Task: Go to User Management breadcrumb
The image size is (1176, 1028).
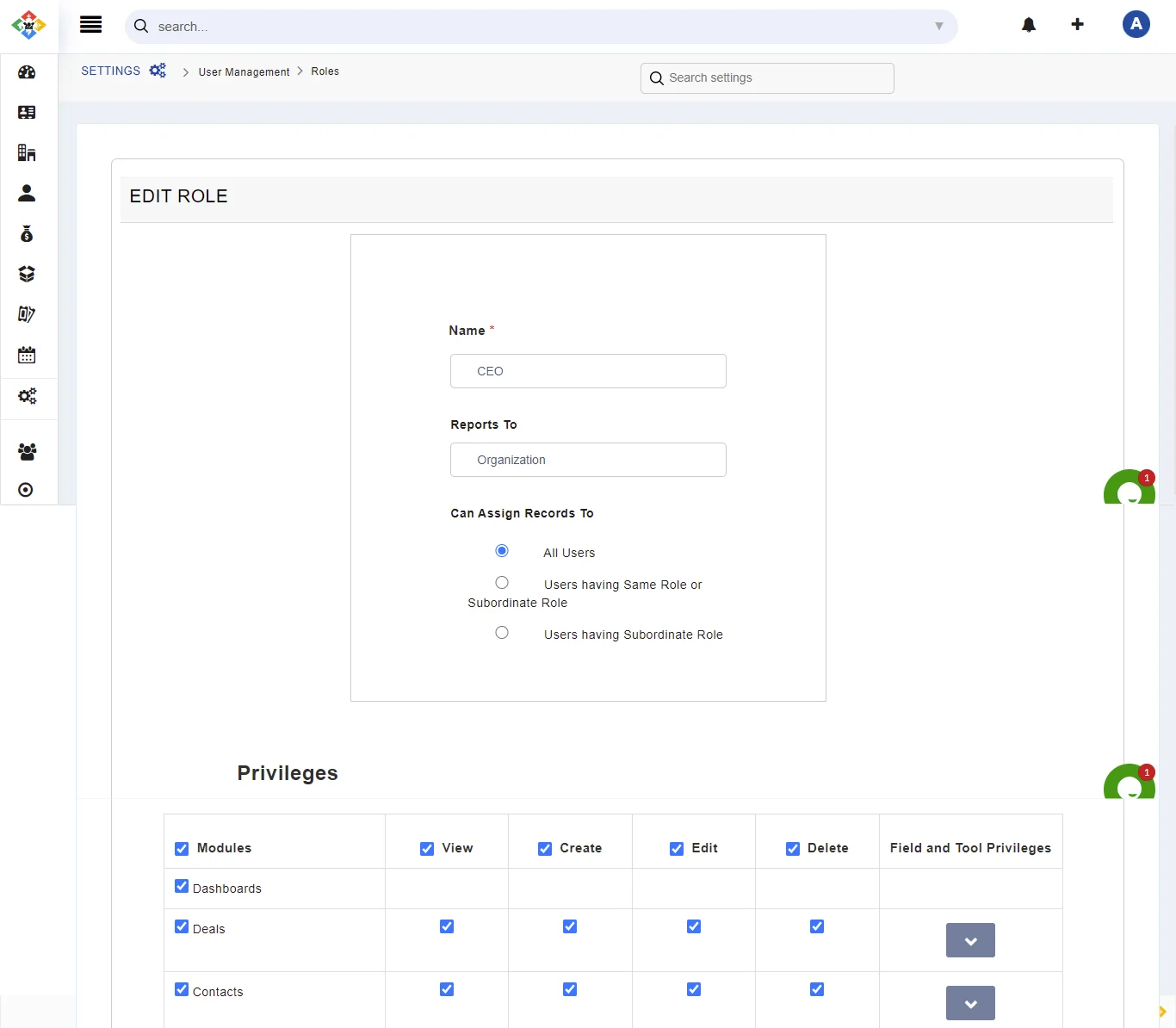Action: click(x=244, y=72)
